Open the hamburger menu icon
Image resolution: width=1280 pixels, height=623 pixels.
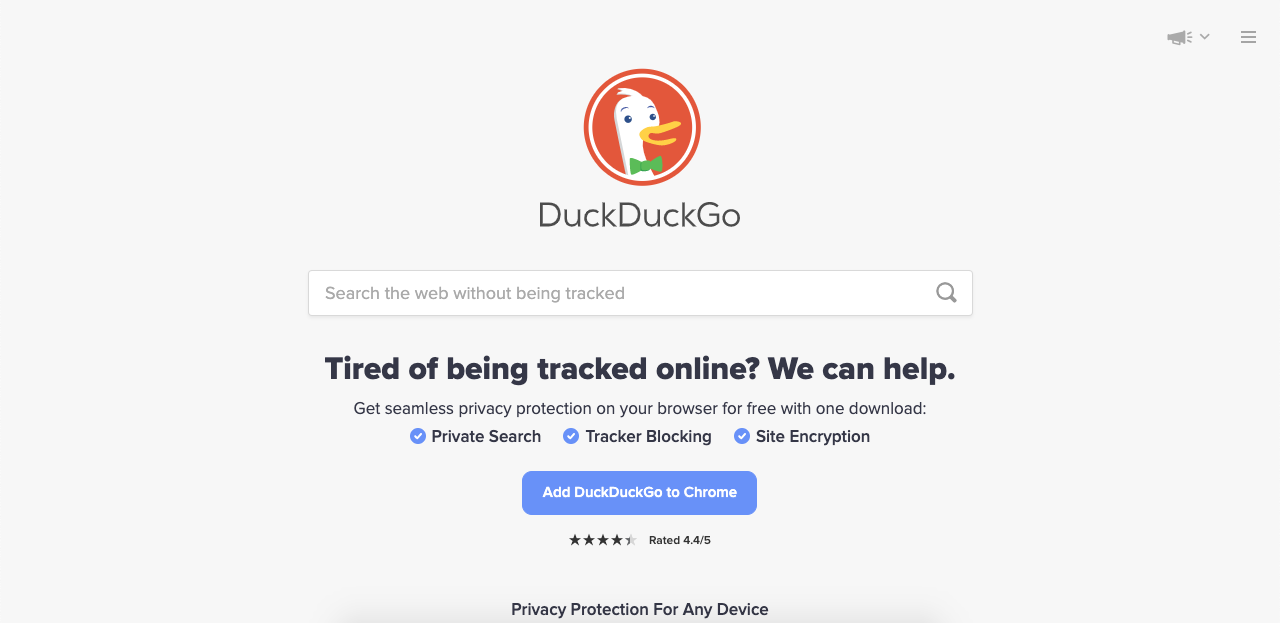pos(1248,37)
